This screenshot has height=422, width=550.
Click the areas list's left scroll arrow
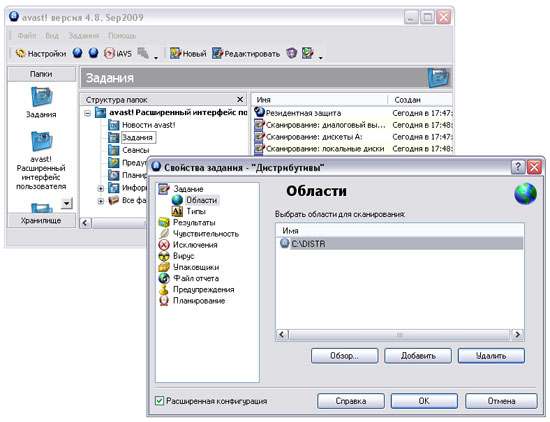(x=282, y=334)
